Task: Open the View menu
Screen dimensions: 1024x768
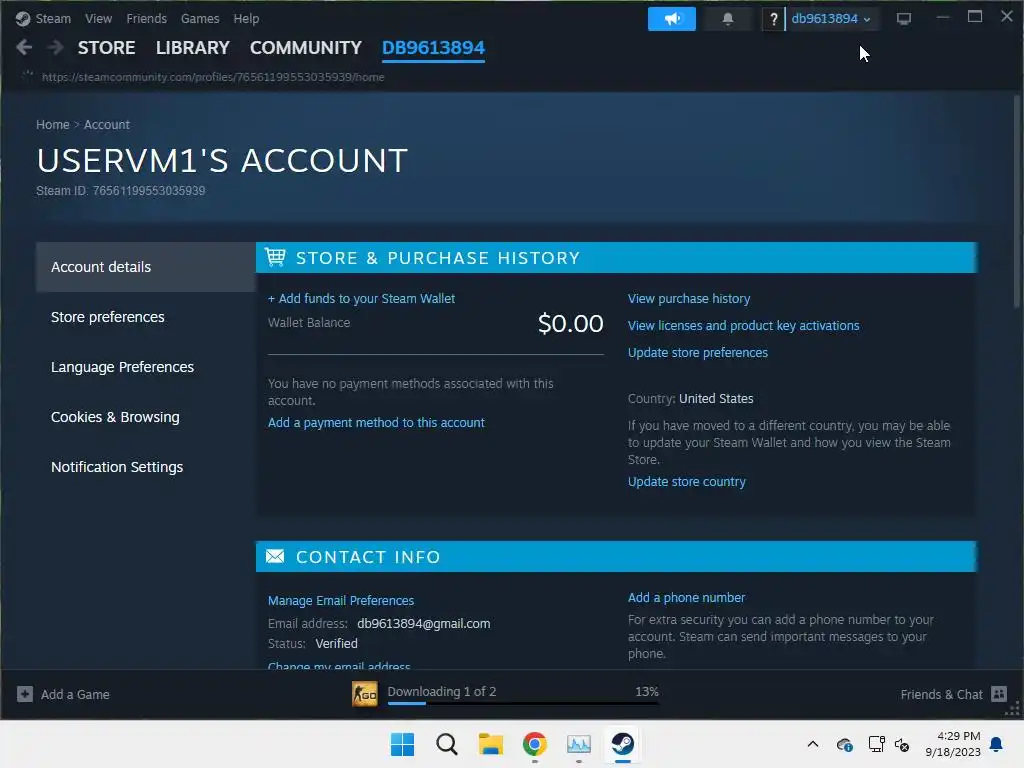Action: coord(99,19)
